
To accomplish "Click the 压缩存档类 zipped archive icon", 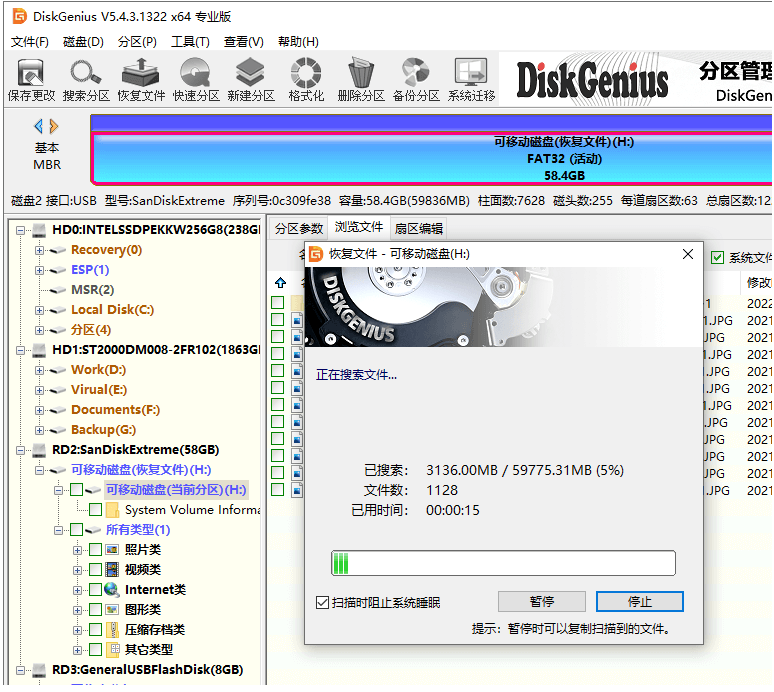I will pyautogui.click(x=113, y=629).
